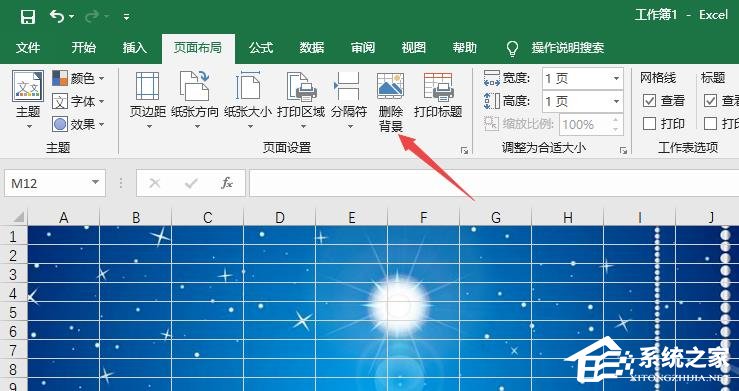This screenshot has height=391, width=739.
Task: Select the 页面布局 tab
Action: click(198, 48)
